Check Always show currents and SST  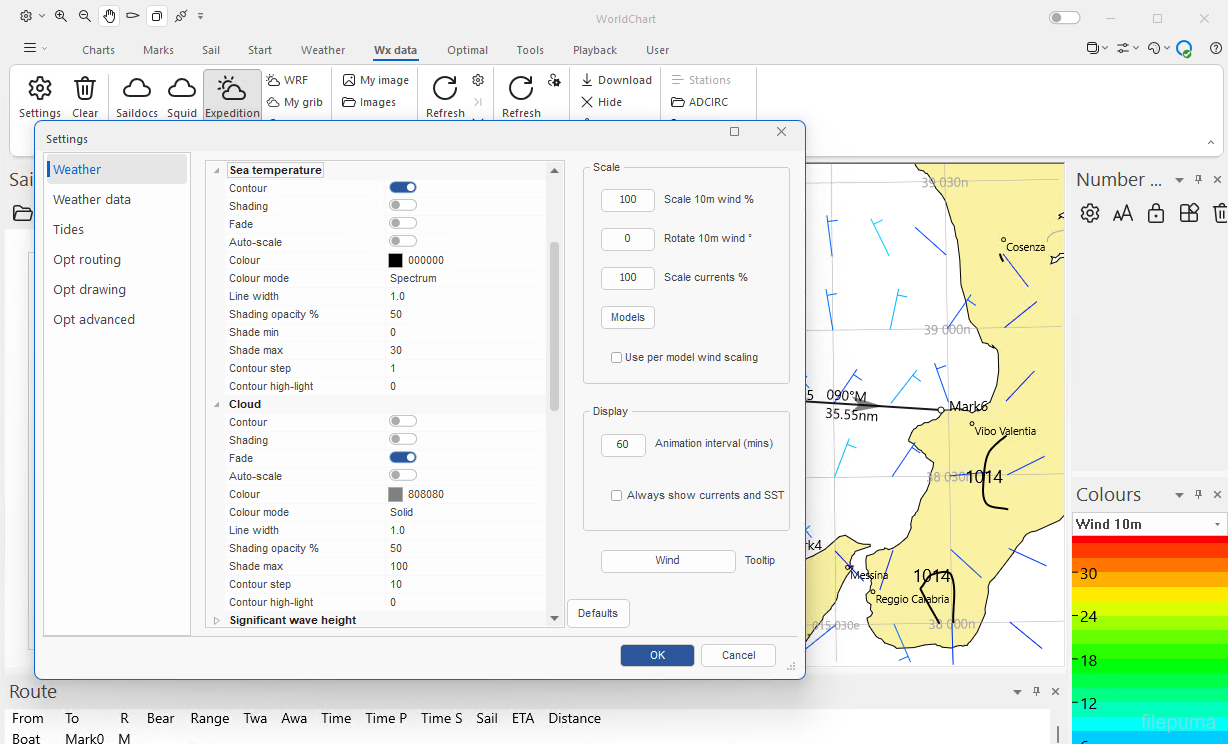click(617, 495)
